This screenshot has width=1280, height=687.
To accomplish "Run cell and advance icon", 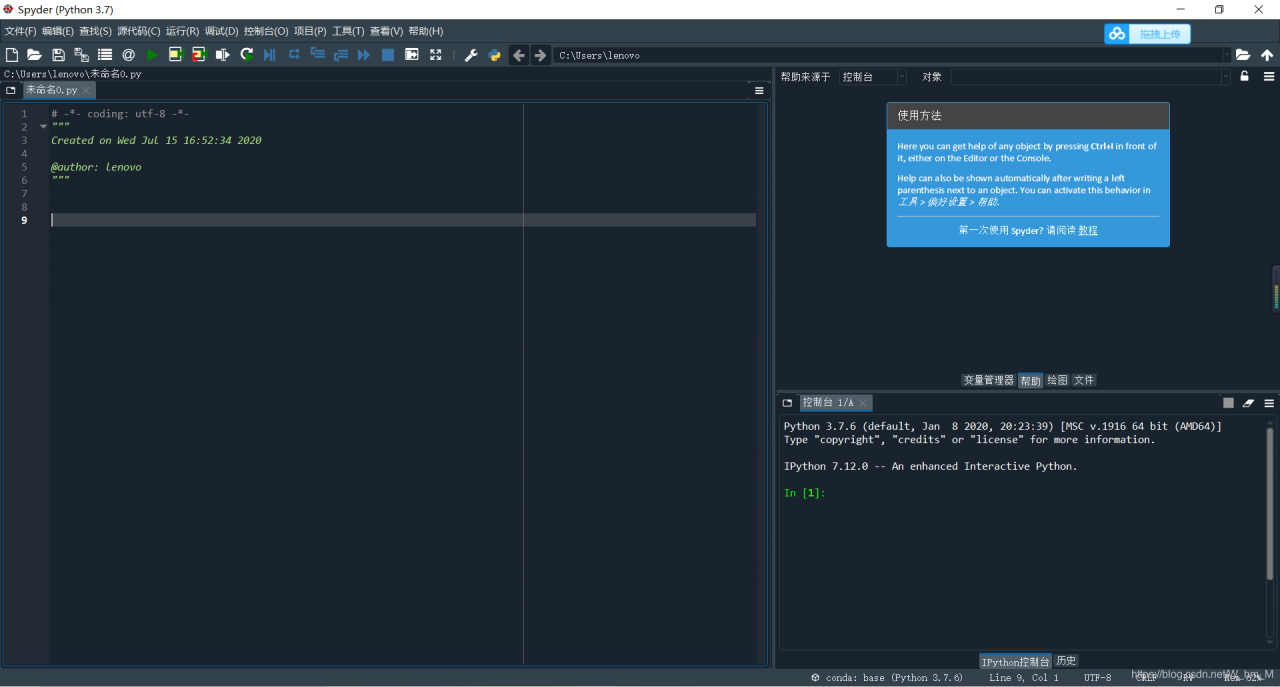I will [x=199, y=55].
